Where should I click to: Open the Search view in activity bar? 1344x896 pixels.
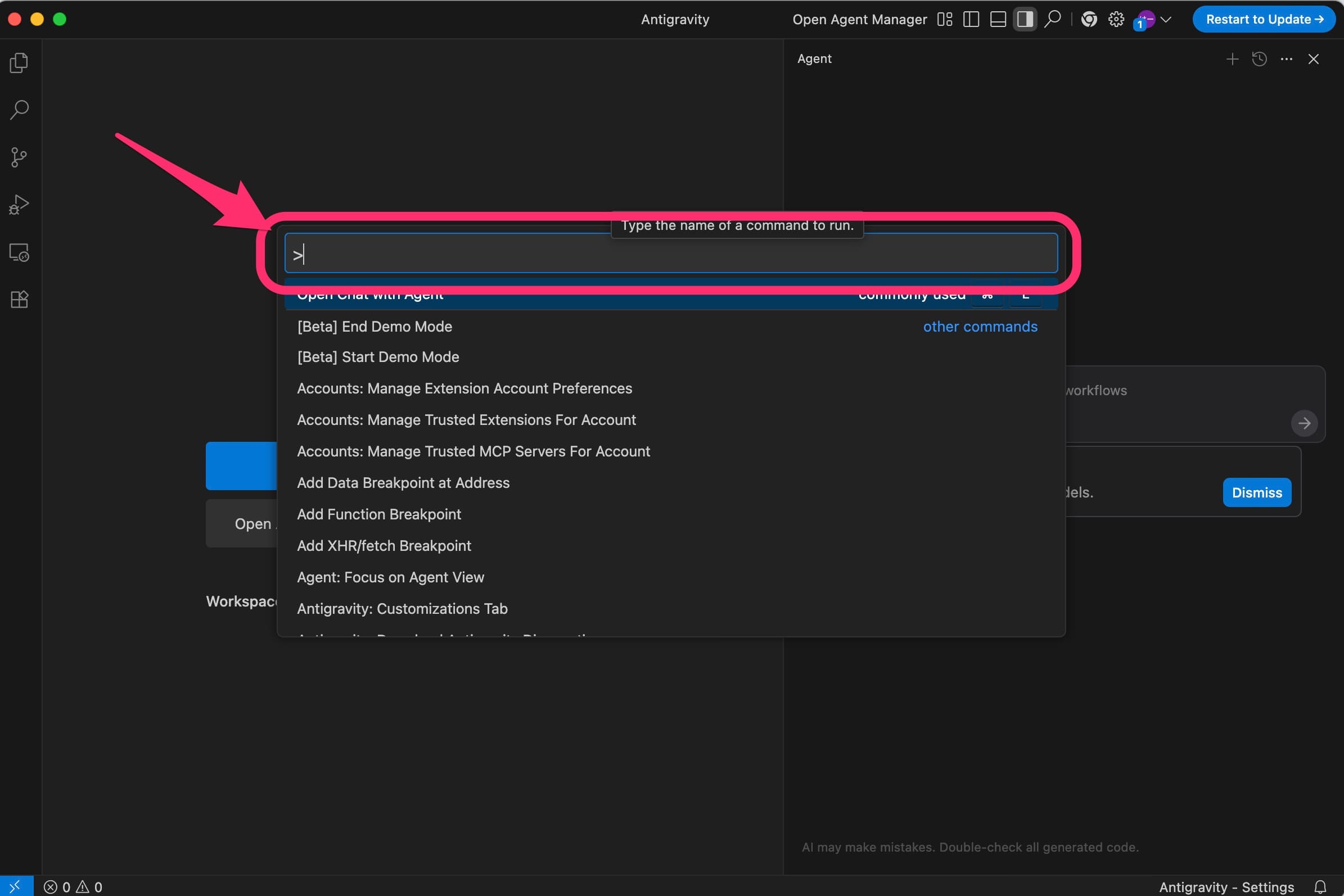(x=19, y=110)
